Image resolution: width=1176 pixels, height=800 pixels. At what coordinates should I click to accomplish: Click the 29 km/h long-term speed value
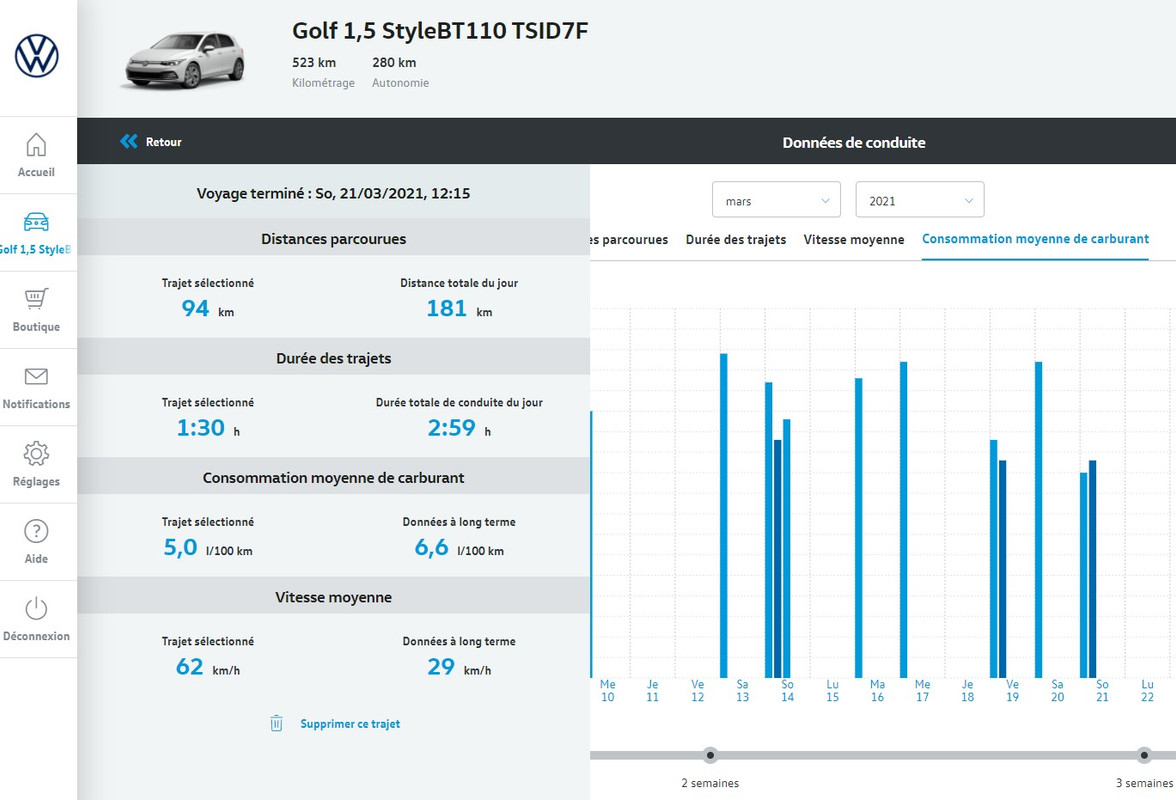click(459, 667)
